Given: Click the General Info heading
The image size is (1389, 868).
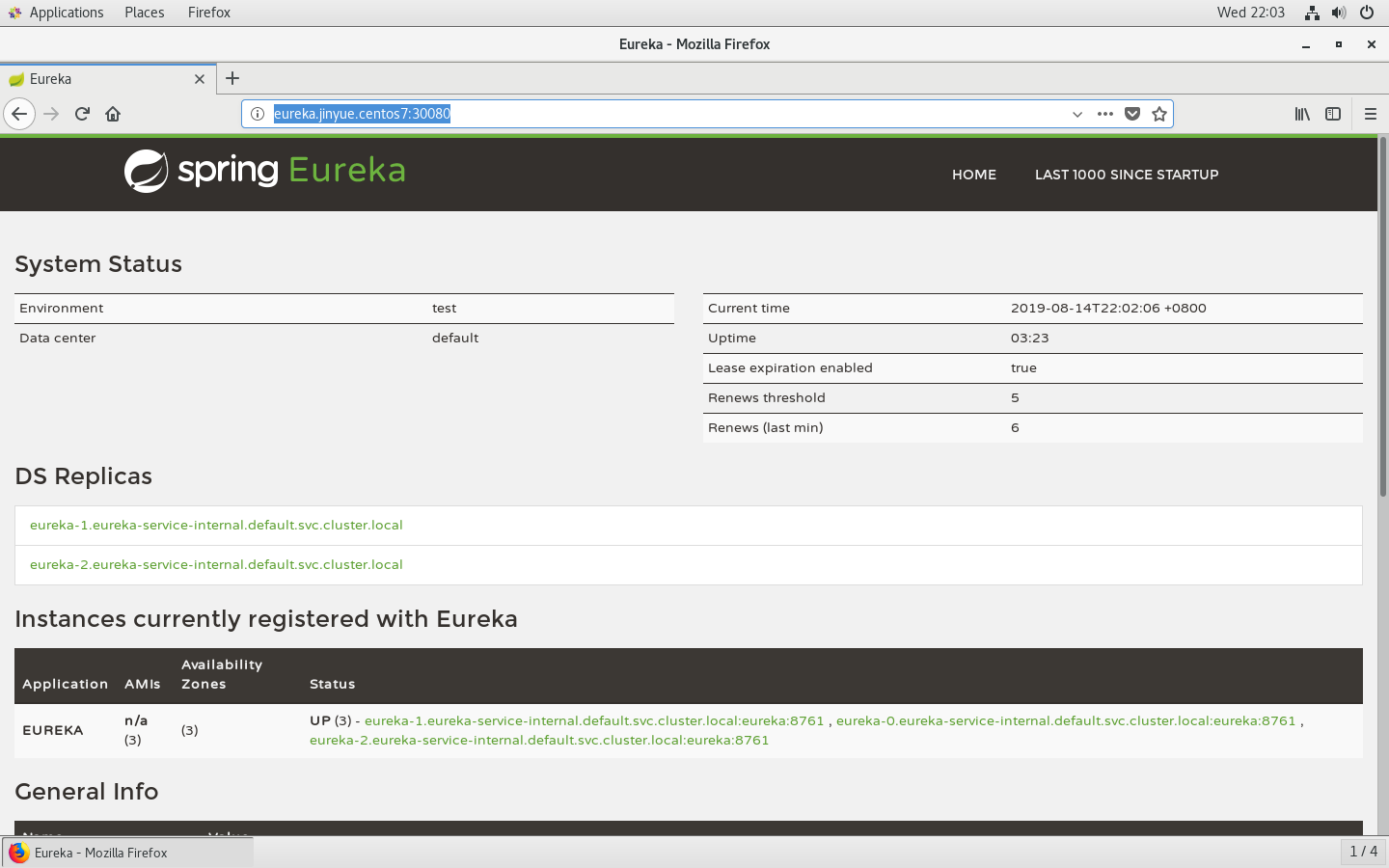Looking at the screenshot, I should (87, 792).
